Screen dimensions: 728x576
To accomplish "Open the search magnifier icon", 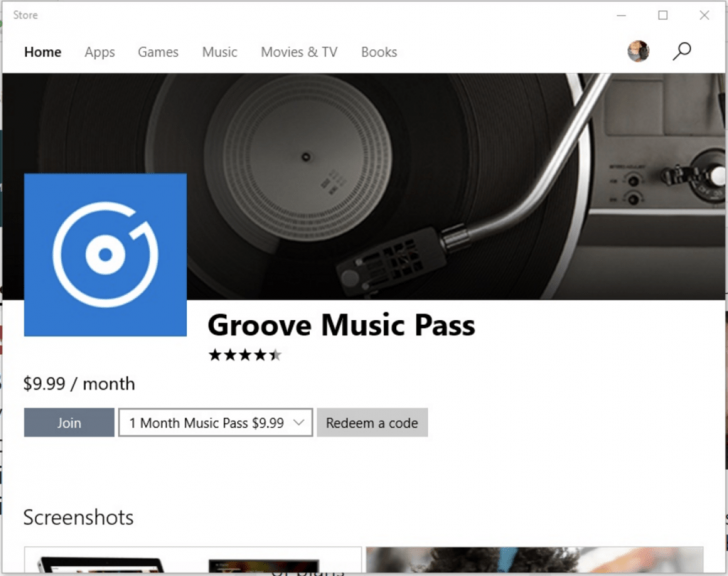I will 682,51.
